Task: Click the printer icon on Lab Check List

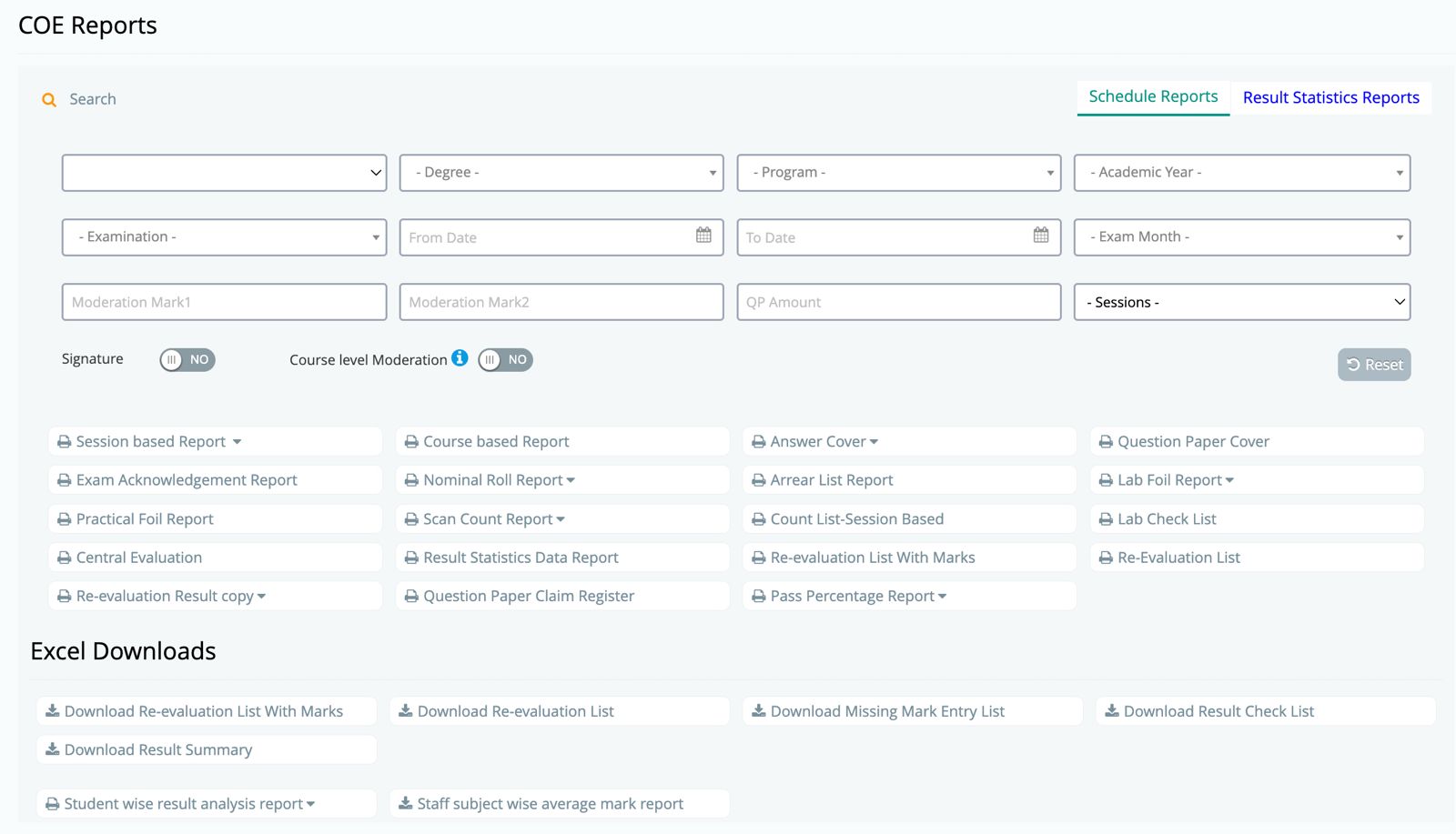Action: click(x=1106, y=518)
